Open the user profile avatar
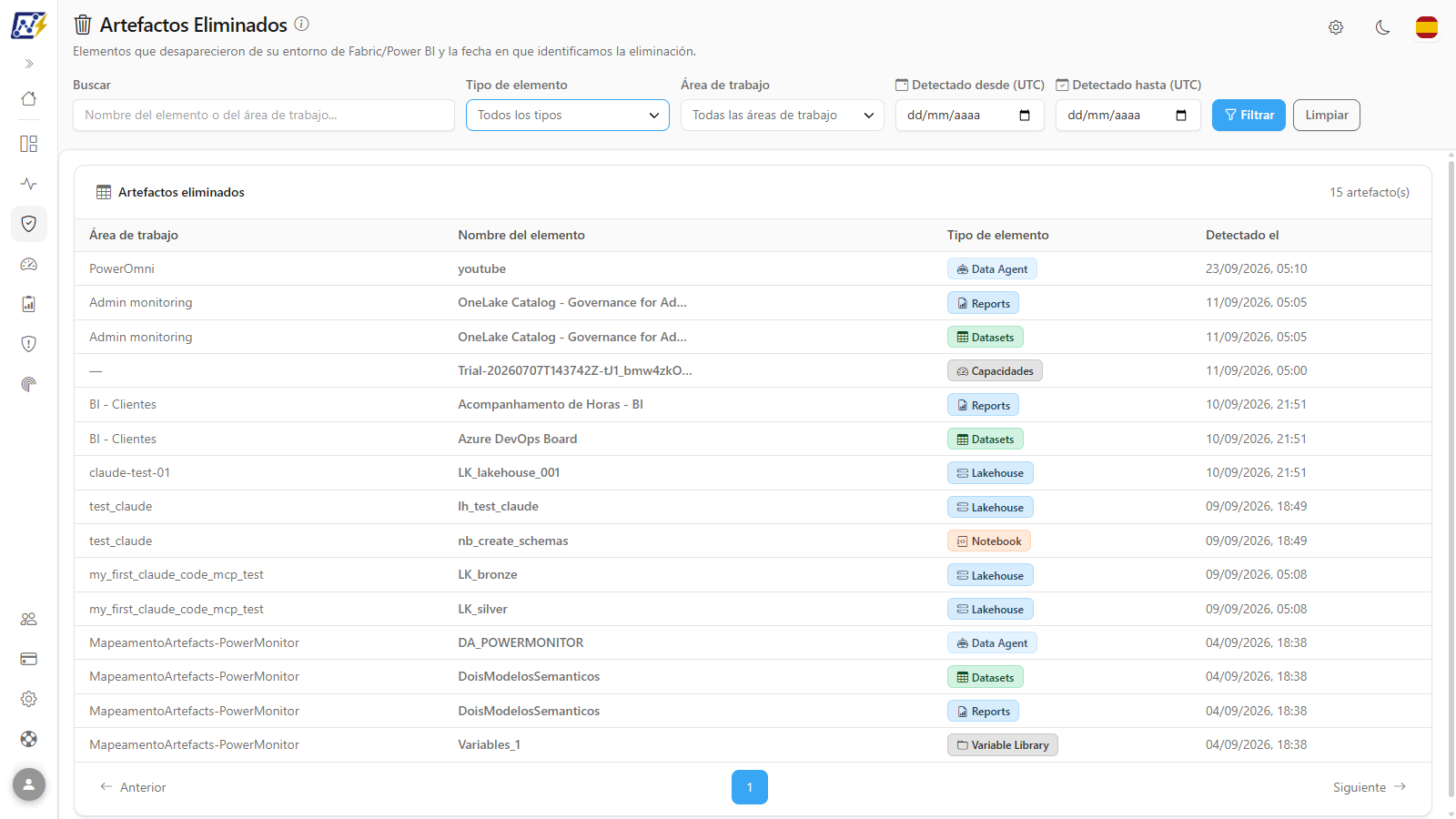 (29, 784)
